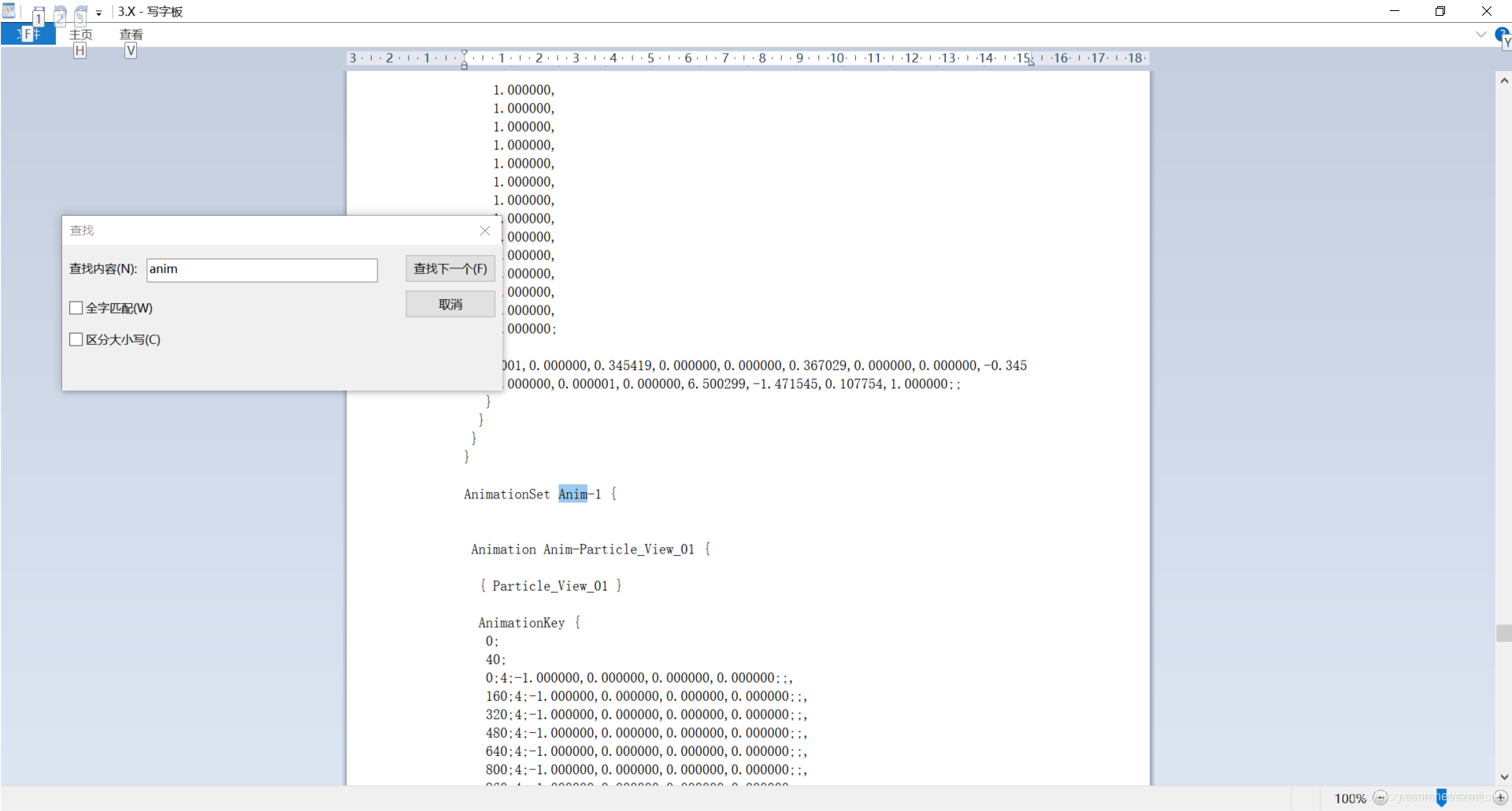Click the key line starting 640;4;

pos(647,751)
